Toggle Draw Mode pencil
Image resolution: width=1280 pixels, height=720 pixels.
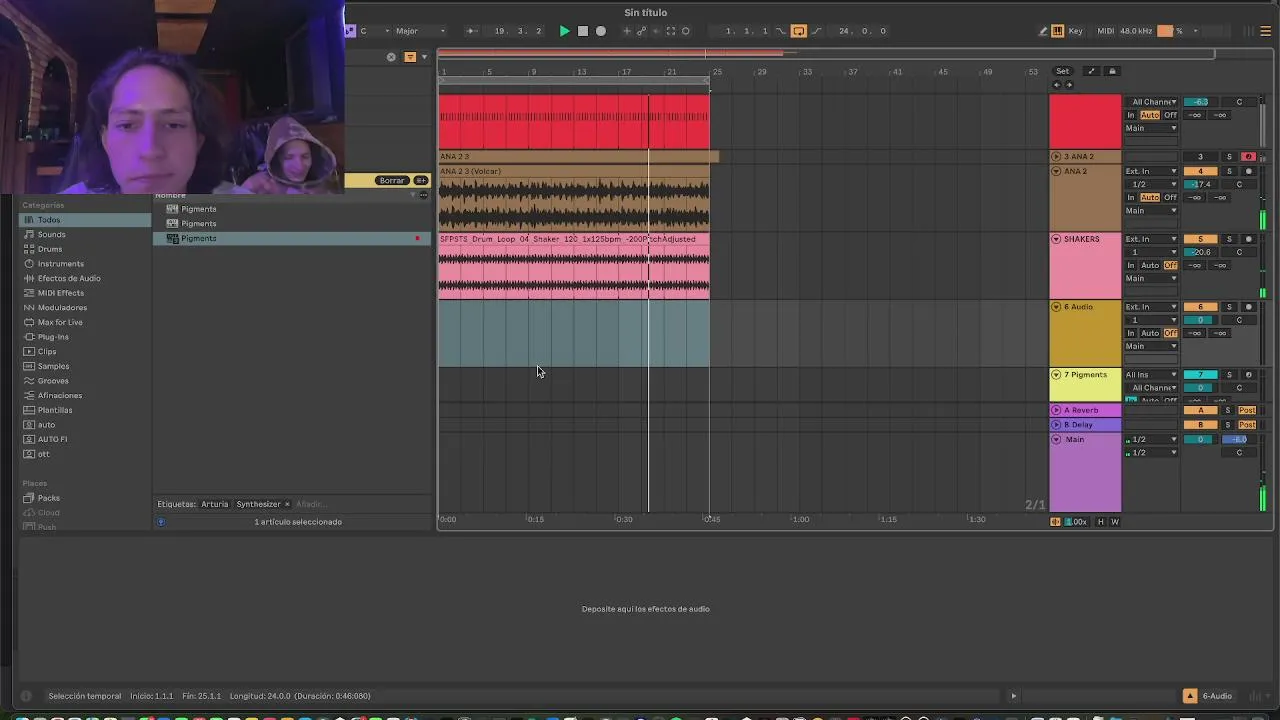pyautogui.click(x=1043, y=31)
